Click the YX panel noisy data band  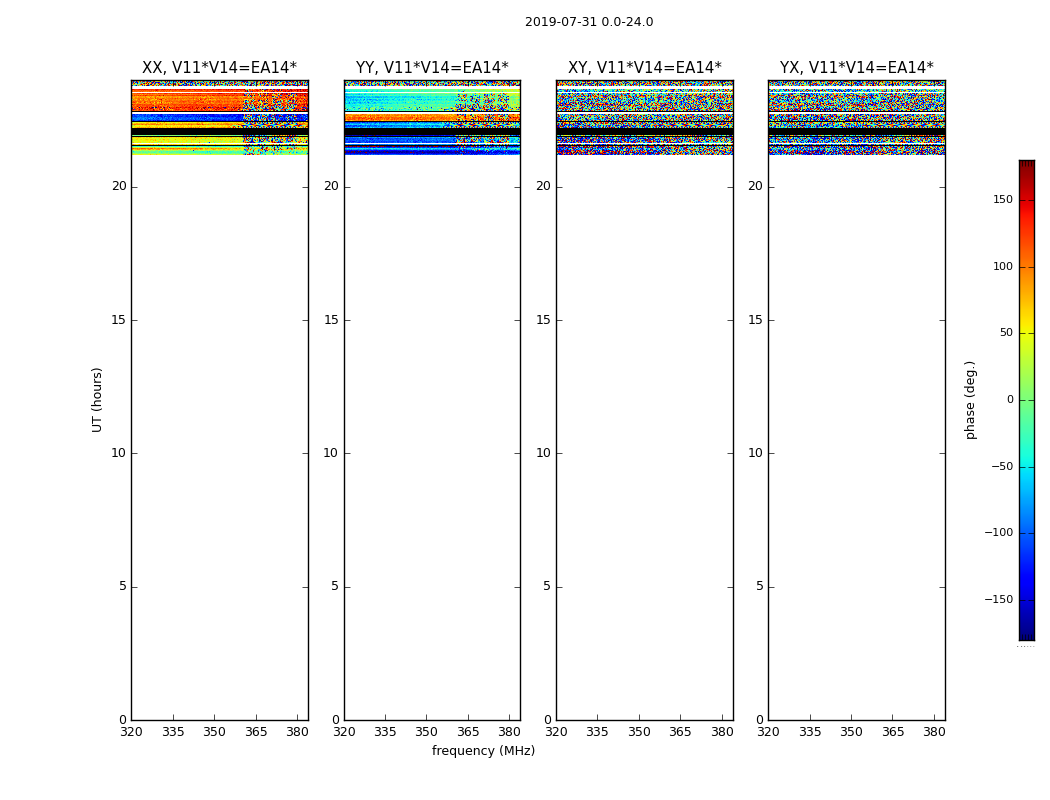(856, 118)
